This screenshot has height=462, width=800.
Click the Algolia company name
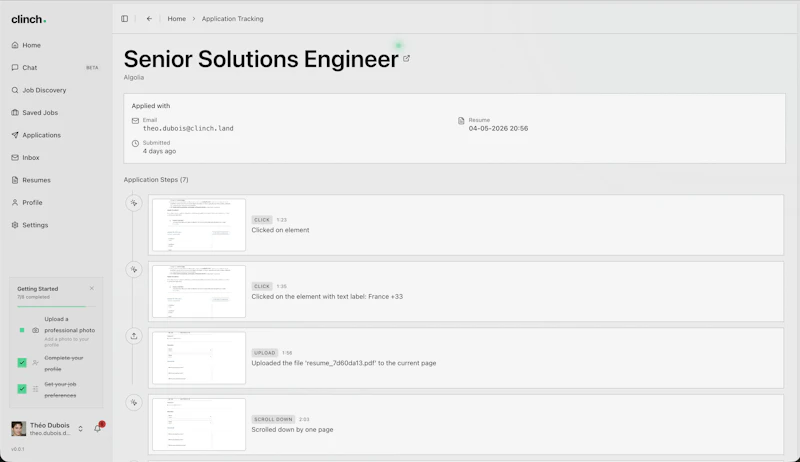134,78
